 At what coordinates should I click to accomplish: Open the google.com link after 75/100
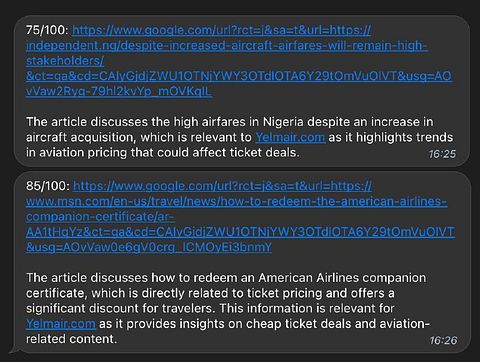[x=222, y=30]
